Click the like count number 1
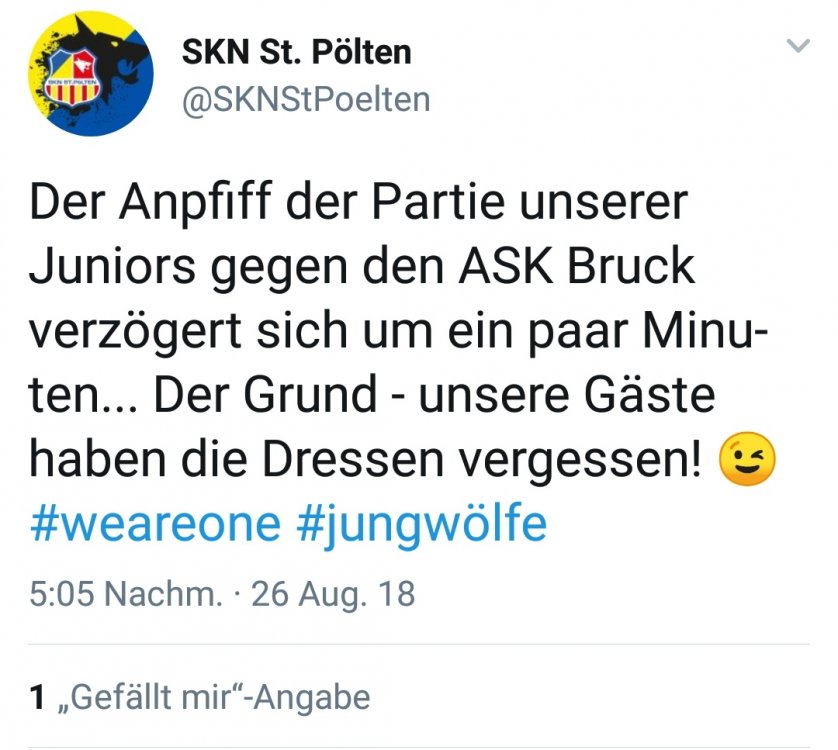The image size is (838, 750). tap(37, 698)
